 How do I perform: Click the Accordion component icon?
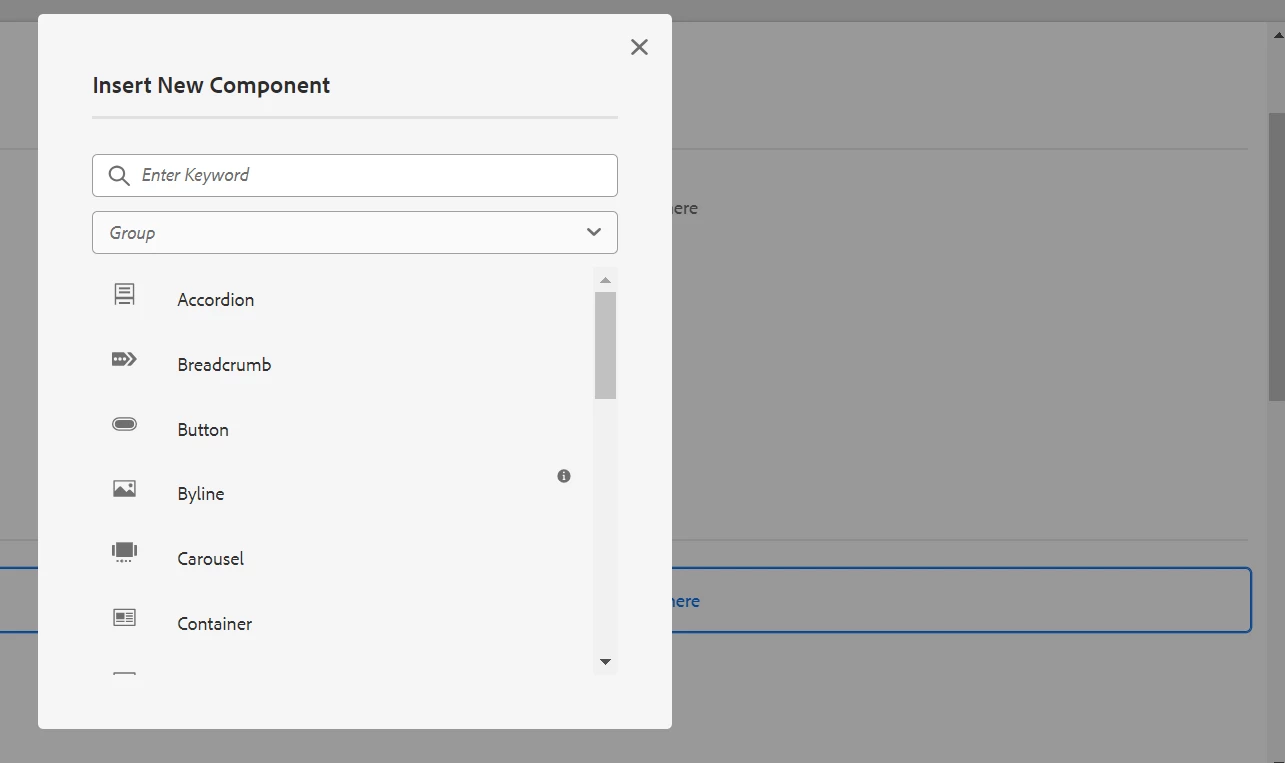(124, 294)
